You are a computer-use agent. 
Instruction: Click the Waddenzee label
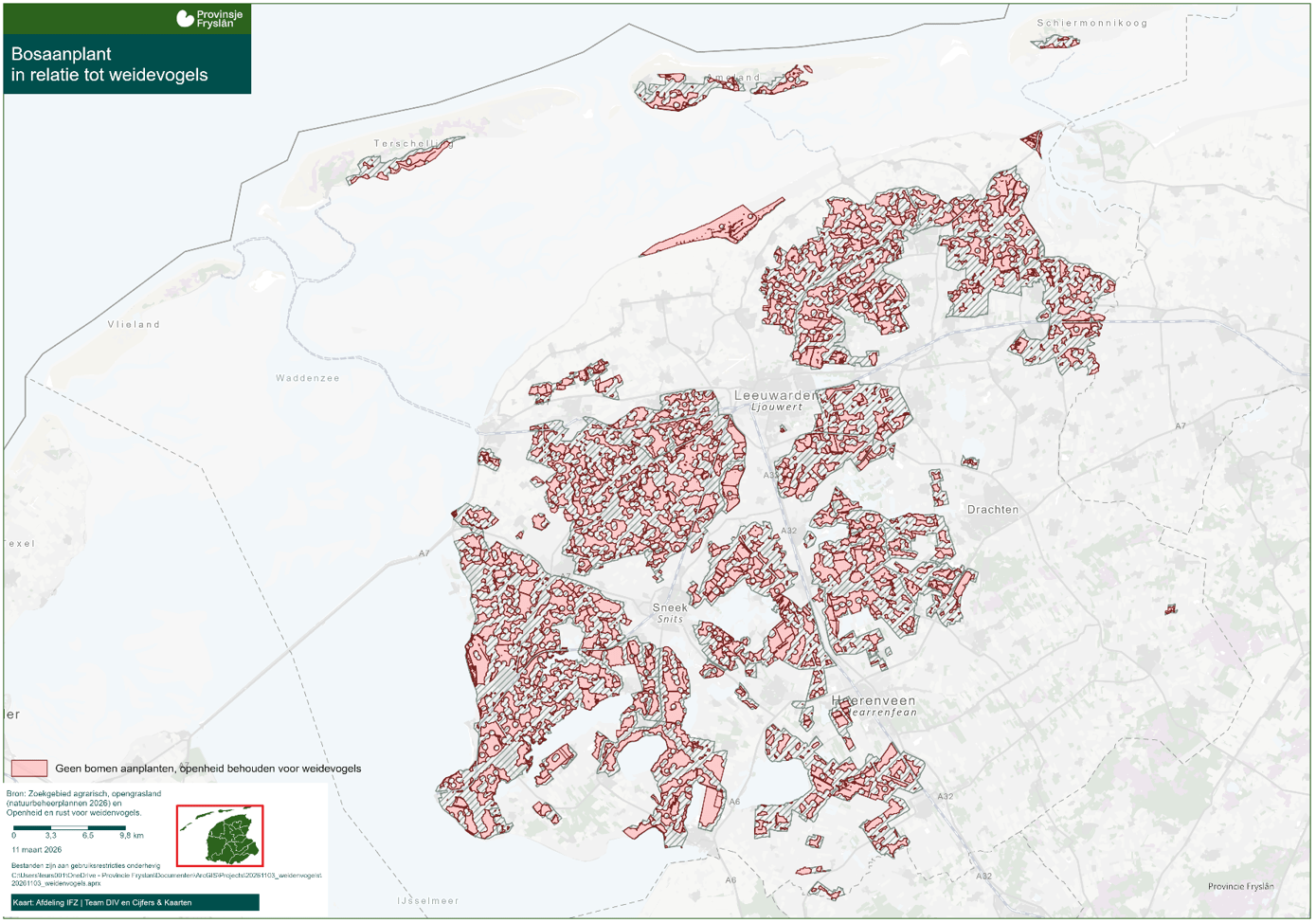[x=307, y=378]
